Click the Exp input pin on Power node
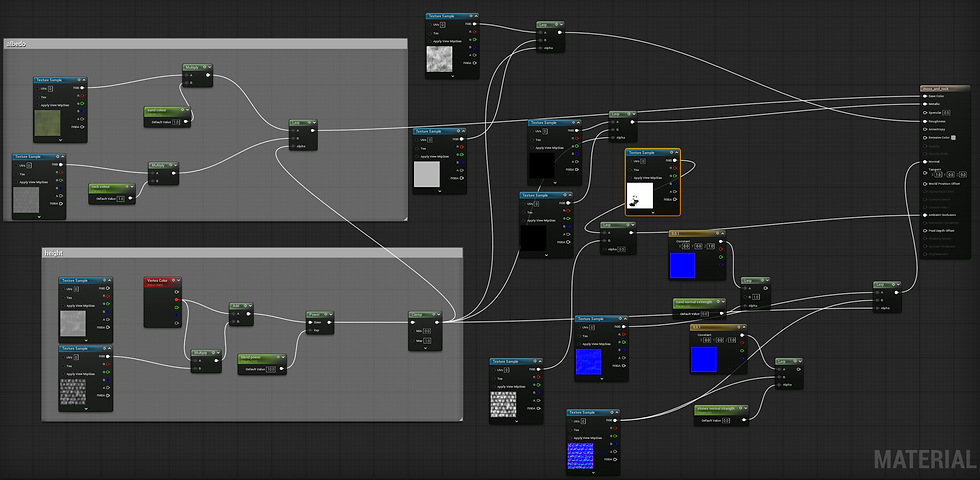This screenshot has width=980, height=480. pyautogui.click(x=309, y=330)
